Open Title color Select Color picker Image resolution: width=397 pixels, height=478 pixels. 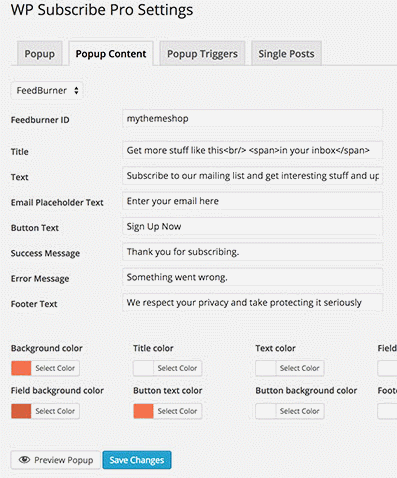pyautogui.click(x=177, y=368)
